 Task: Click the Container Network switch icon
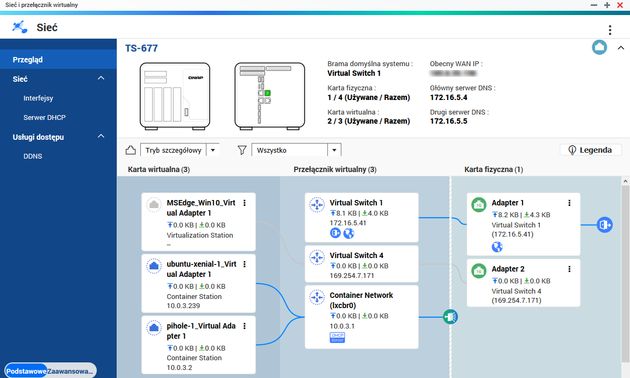[317, 297]
